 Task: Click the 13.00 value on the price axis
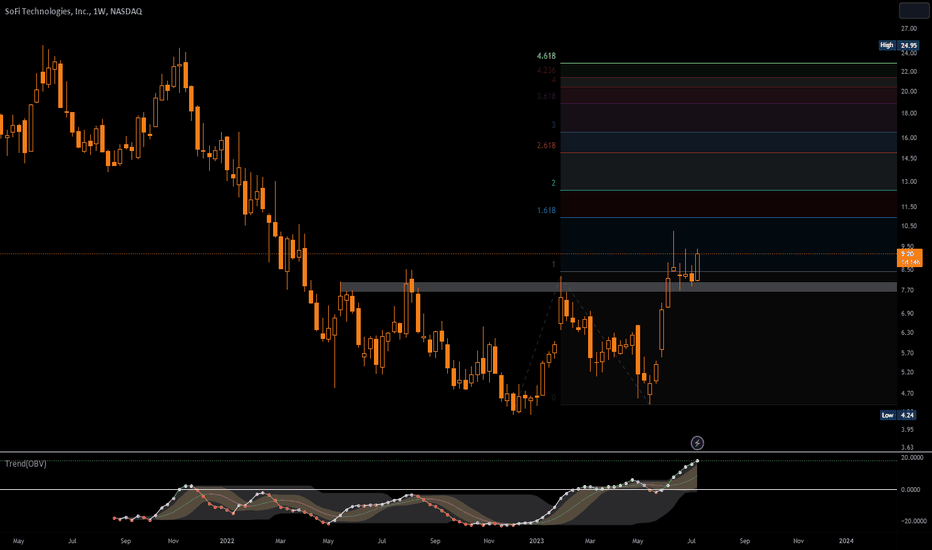click(x=909, y=182)
